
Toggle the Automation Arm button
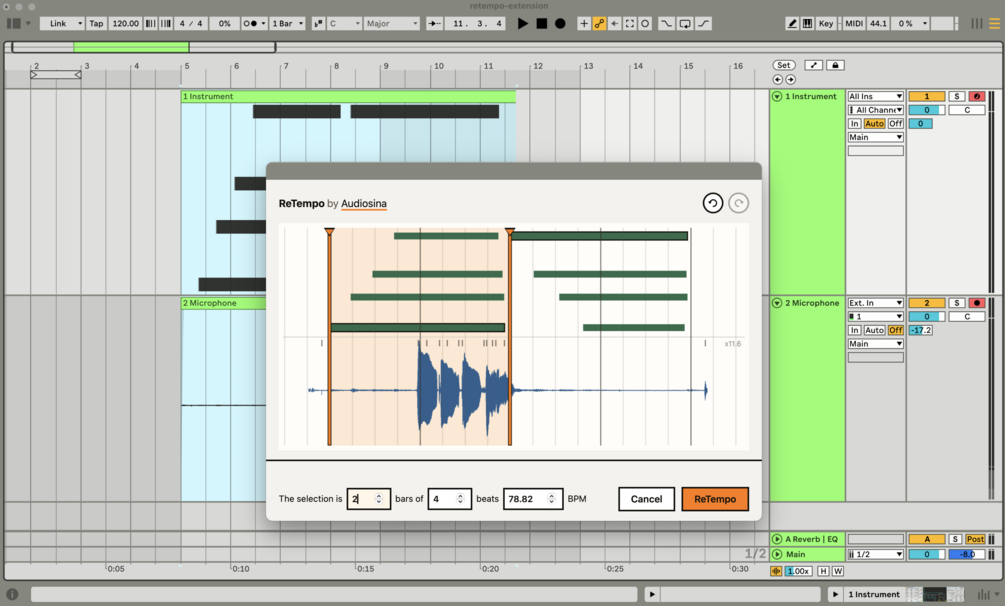pyautogui.click(x=599, y=24)
